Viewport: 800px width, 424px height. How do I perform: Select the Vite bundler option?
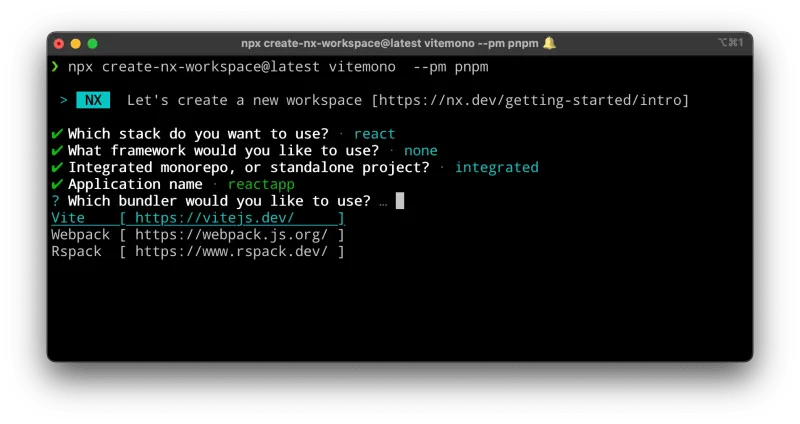pyautogui.click(x=68, y=218)
